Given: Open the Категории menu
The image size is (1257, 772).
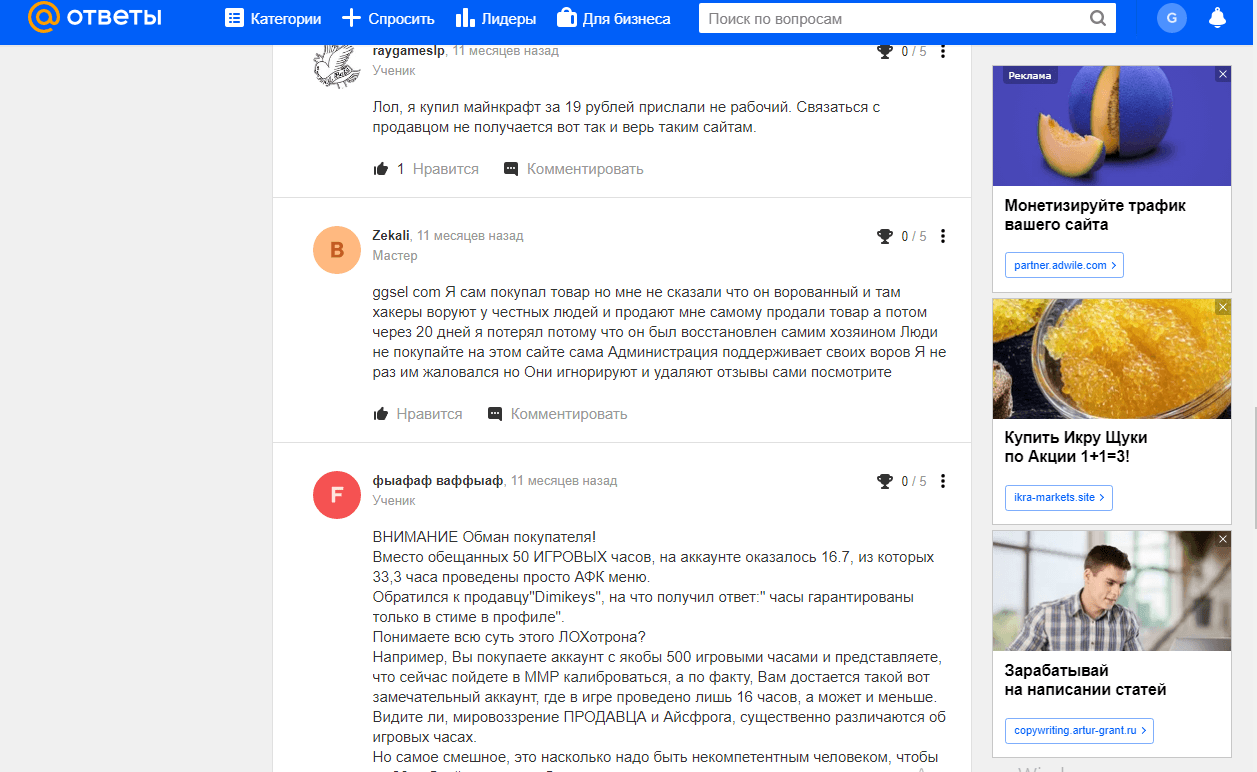Looking at the screenshot, I should (272, 17).
